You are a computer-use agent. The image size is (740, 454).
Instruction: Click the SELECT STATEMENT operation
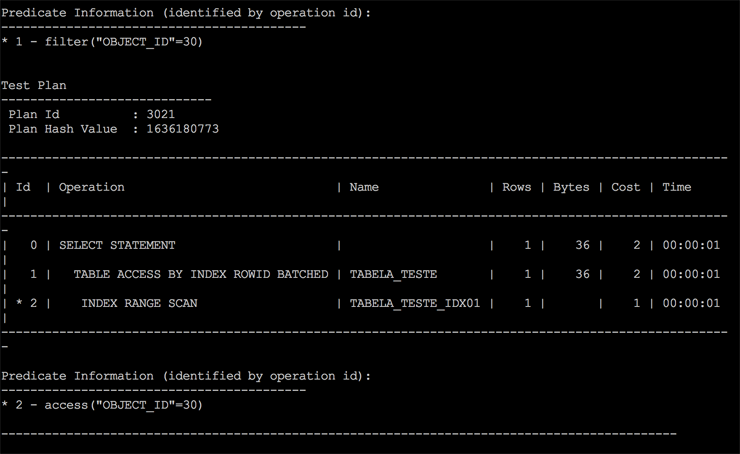117,245
